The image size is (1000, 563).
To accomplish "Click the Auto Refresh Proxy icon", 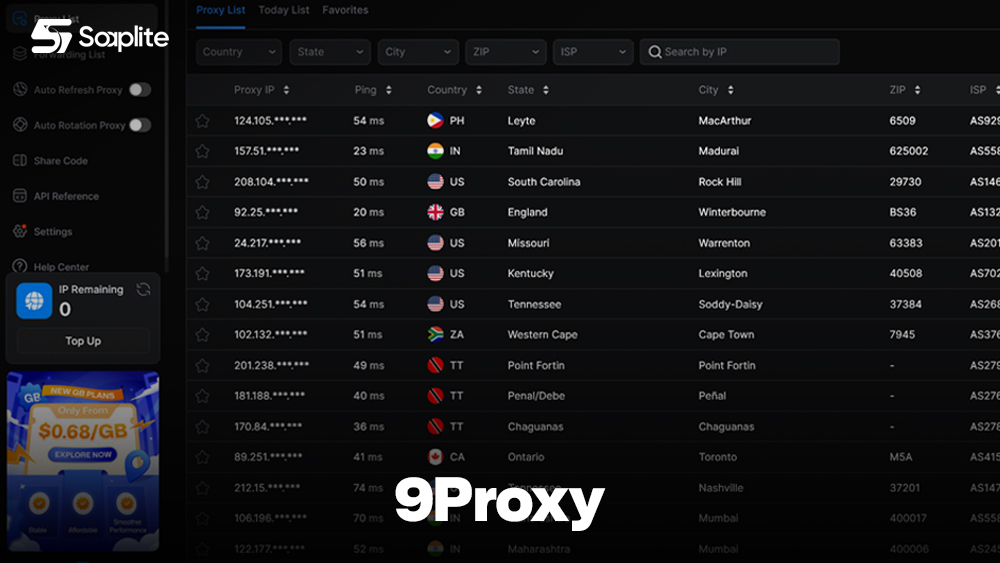I will pyautogui.click(x=20, y=89).
